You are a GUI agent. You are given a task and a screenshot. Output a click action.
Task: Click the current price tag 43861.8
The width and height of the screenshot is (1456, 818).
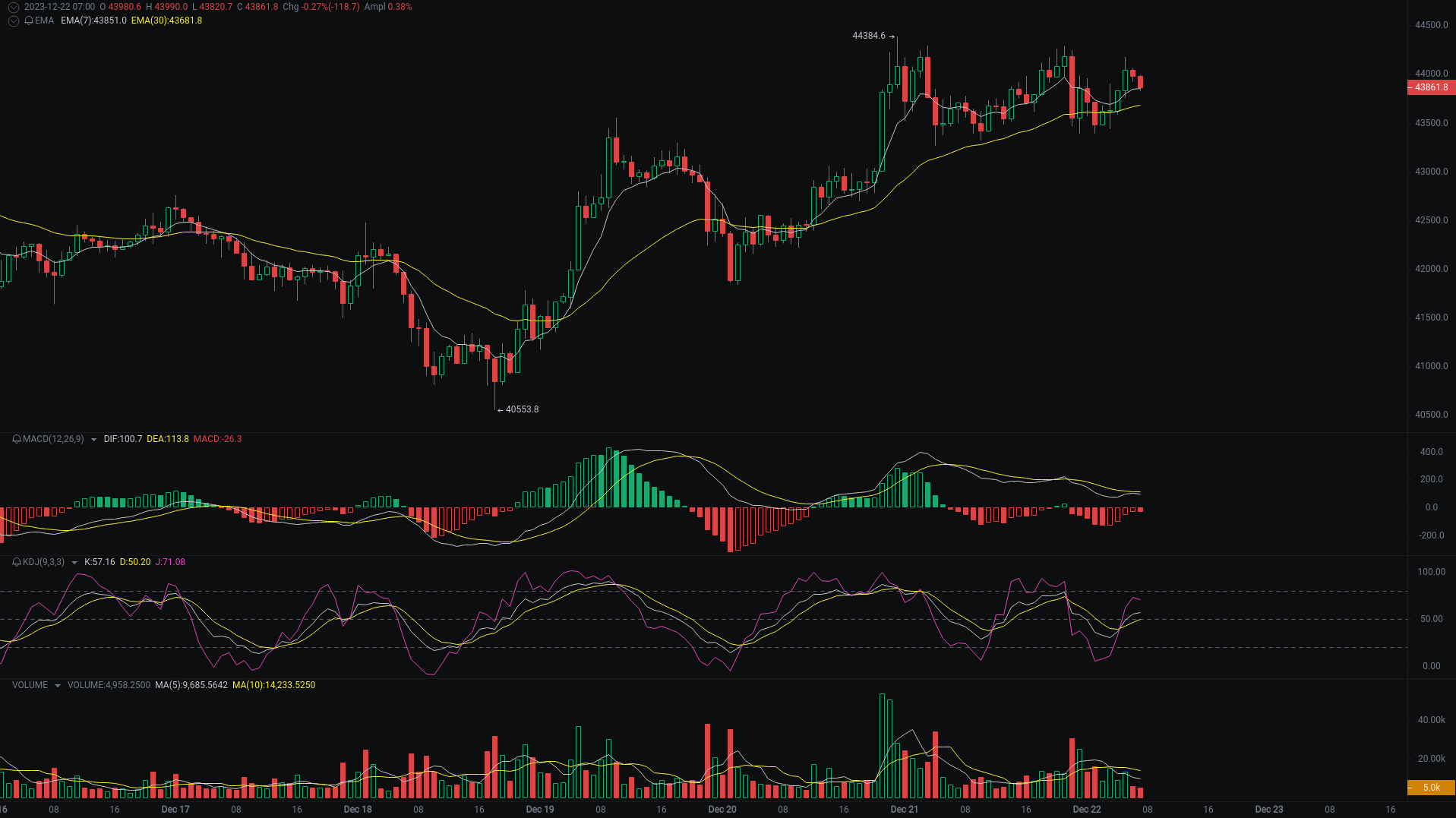click(1431, 87)
